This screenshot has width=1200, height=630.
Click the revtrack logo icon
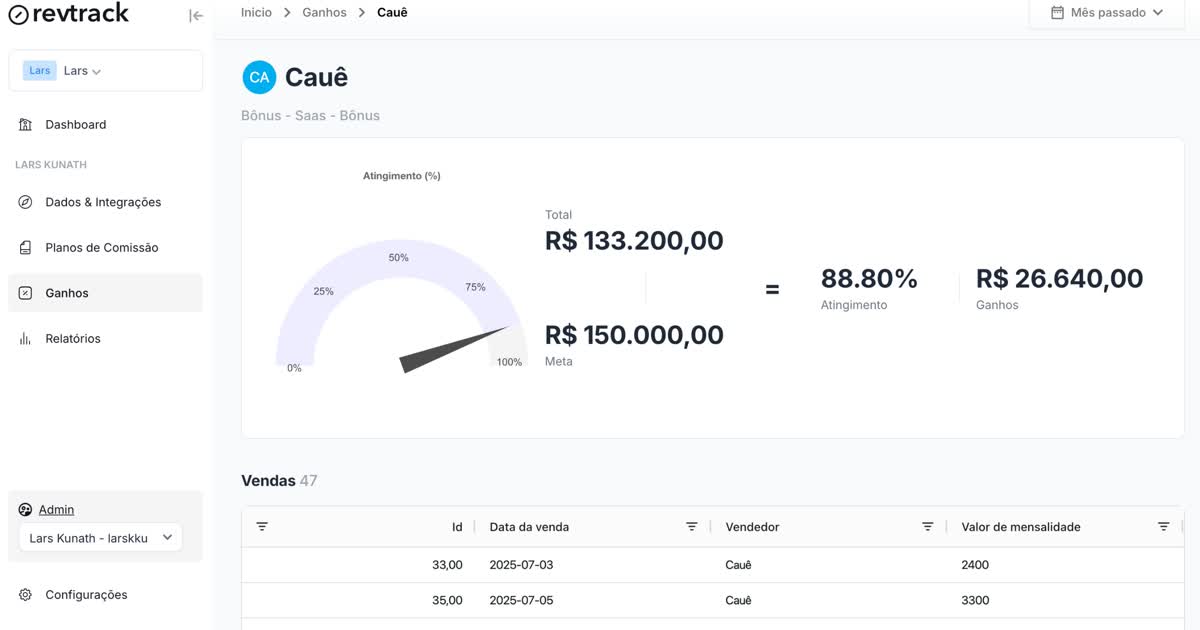pos(18,15)
